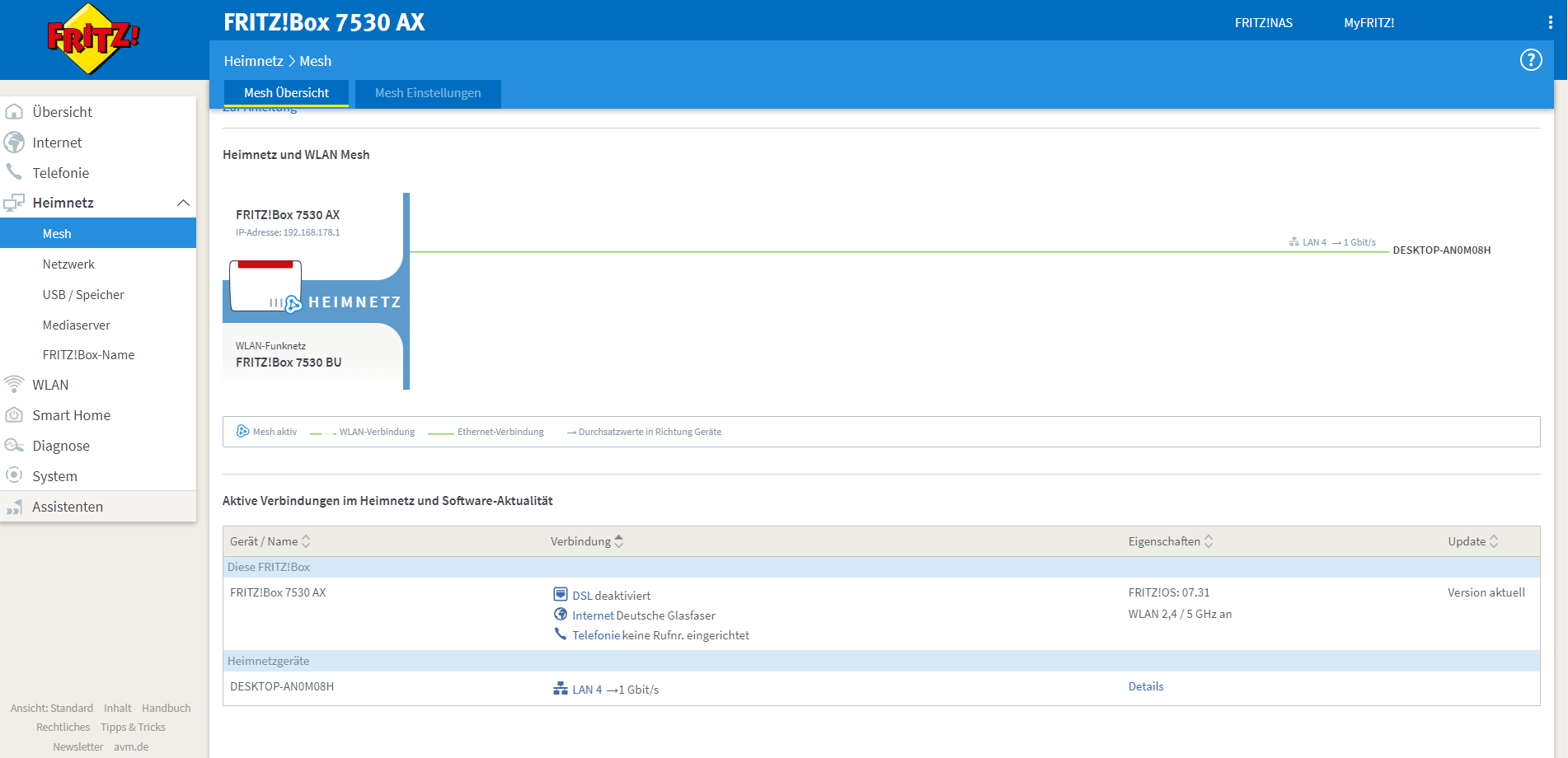Click FRITZ!OS: 07.31 text

pyautogui.click(x=1169, y=592)
